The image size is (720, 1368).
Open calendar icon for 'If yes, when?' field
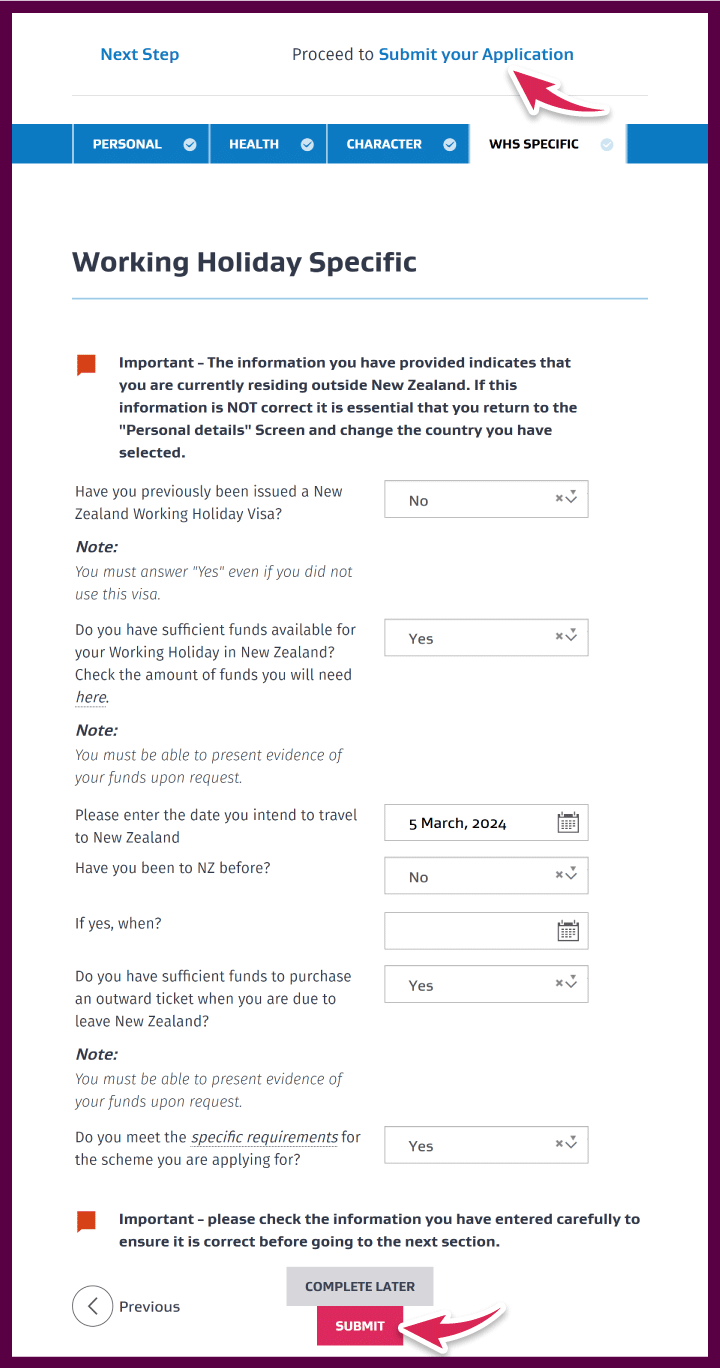tap(568, 931)
